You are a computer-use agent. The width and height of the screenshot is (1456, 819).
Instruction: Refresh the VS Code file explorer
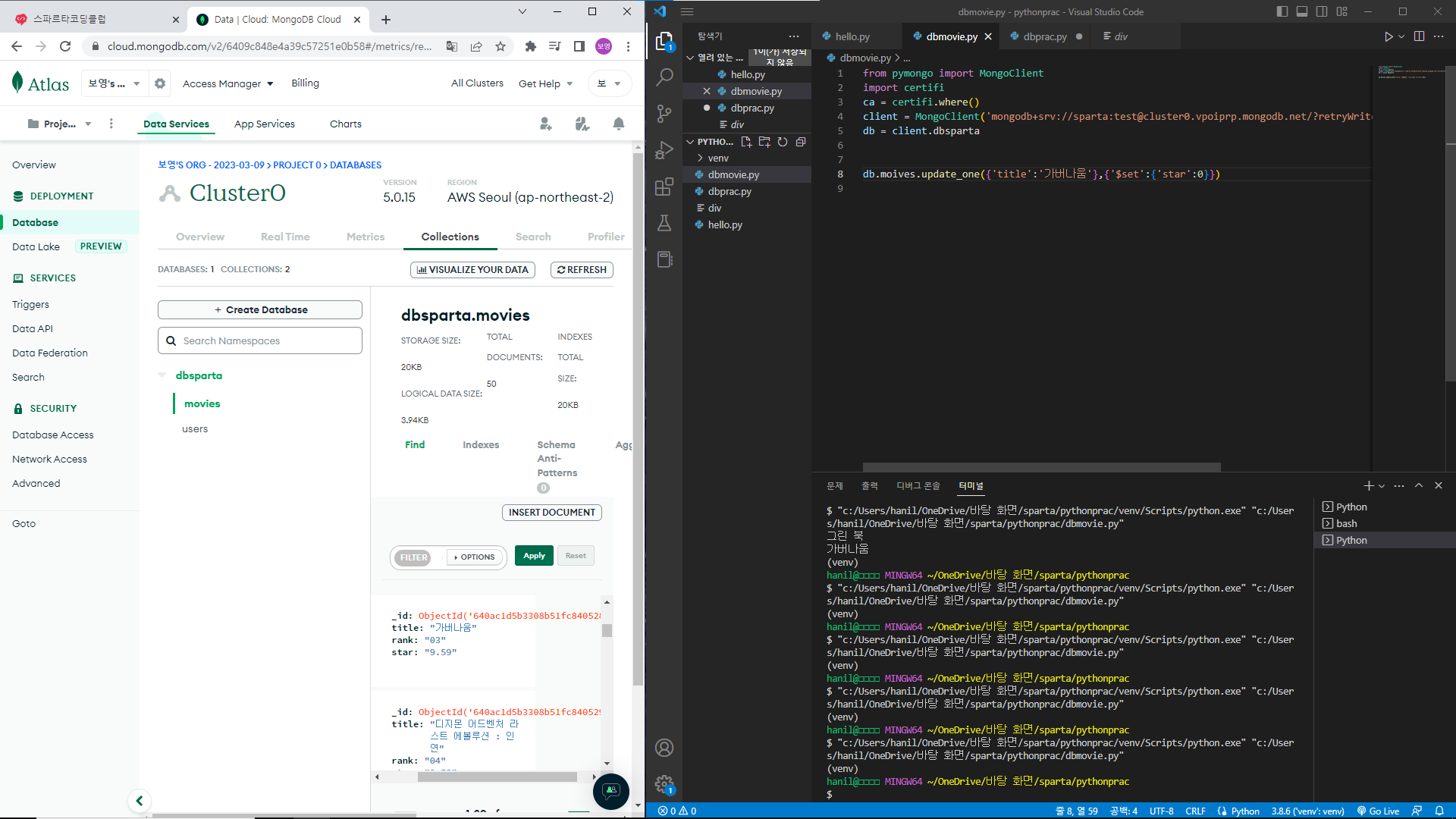(x=783, y=142)
